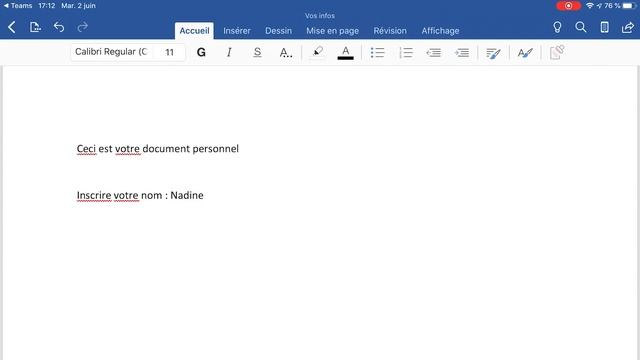Toggle underline S formatting

(257, 52)
